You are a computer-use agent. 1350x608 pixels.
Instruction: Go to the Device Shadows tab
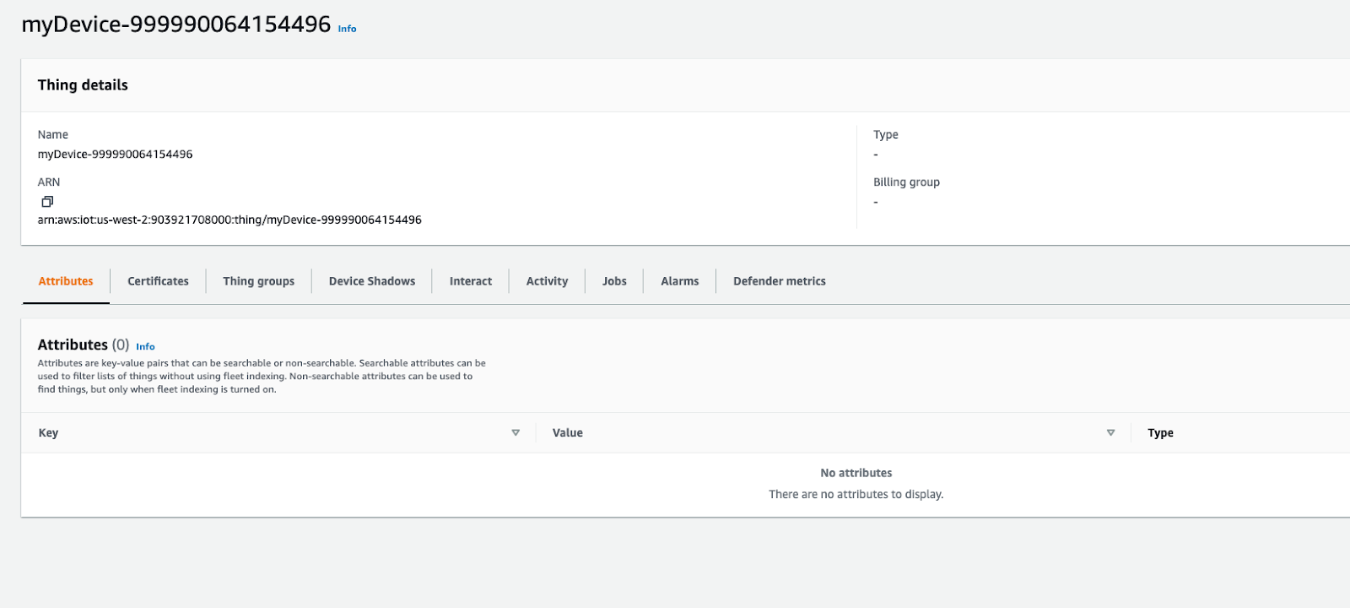point(372,281)
